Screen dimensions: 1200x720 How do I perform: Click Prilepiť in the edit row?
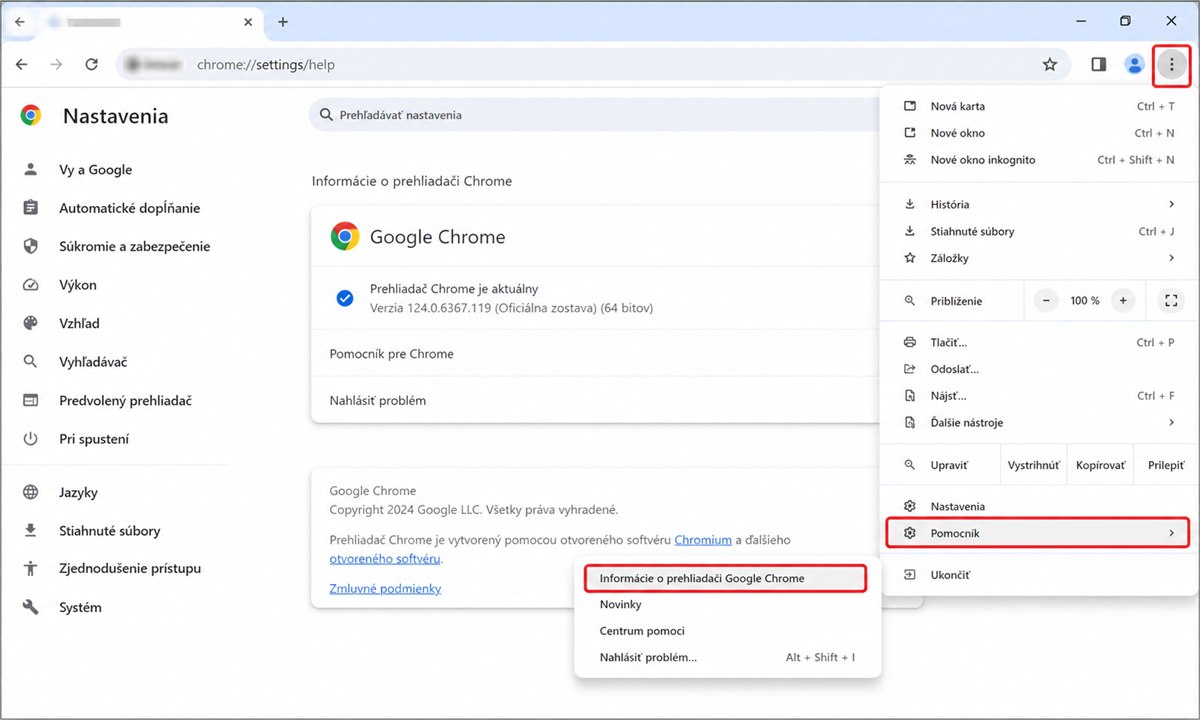coord(1166,466)
